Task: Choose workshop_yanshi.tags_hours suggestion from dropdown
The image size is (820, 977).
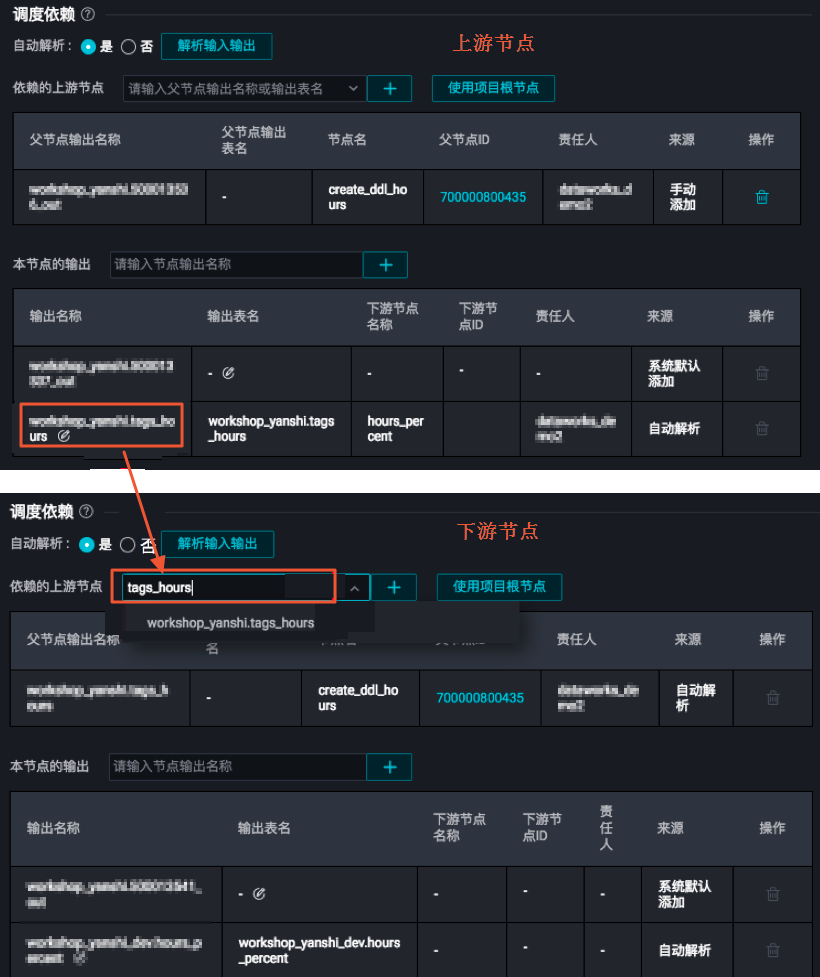Action: [231, 622]
